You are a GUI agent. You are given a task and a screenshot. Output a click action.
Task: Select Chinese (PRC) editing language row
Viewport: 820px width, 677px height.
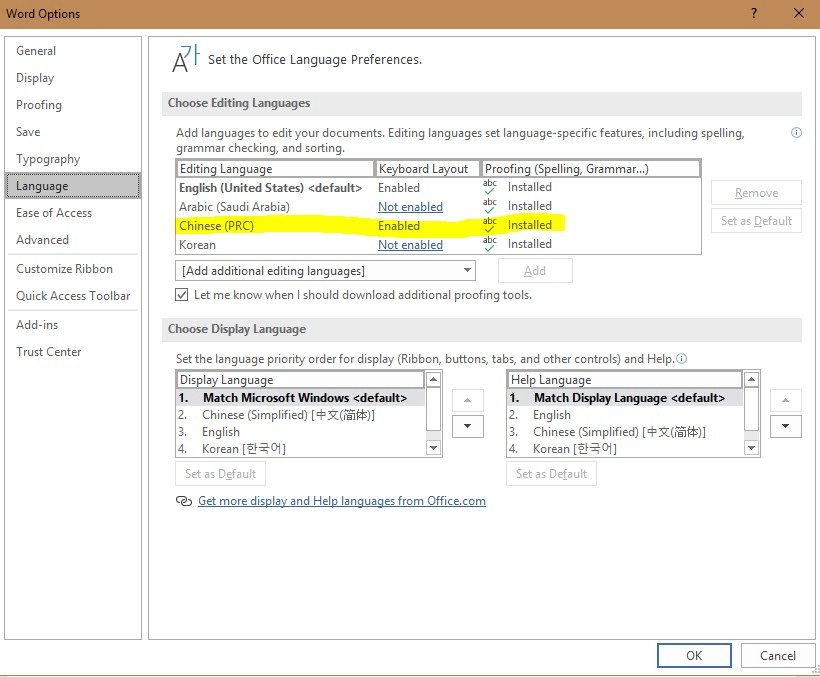(x=438, y=225)
